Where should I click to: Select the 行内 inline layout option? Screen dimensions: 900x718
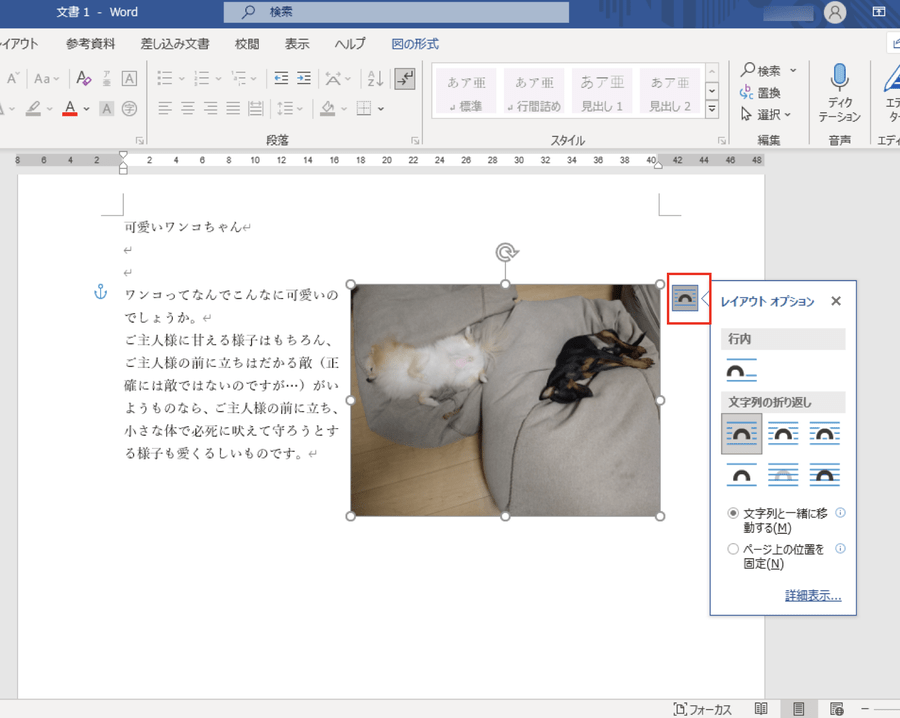[741, 370]
